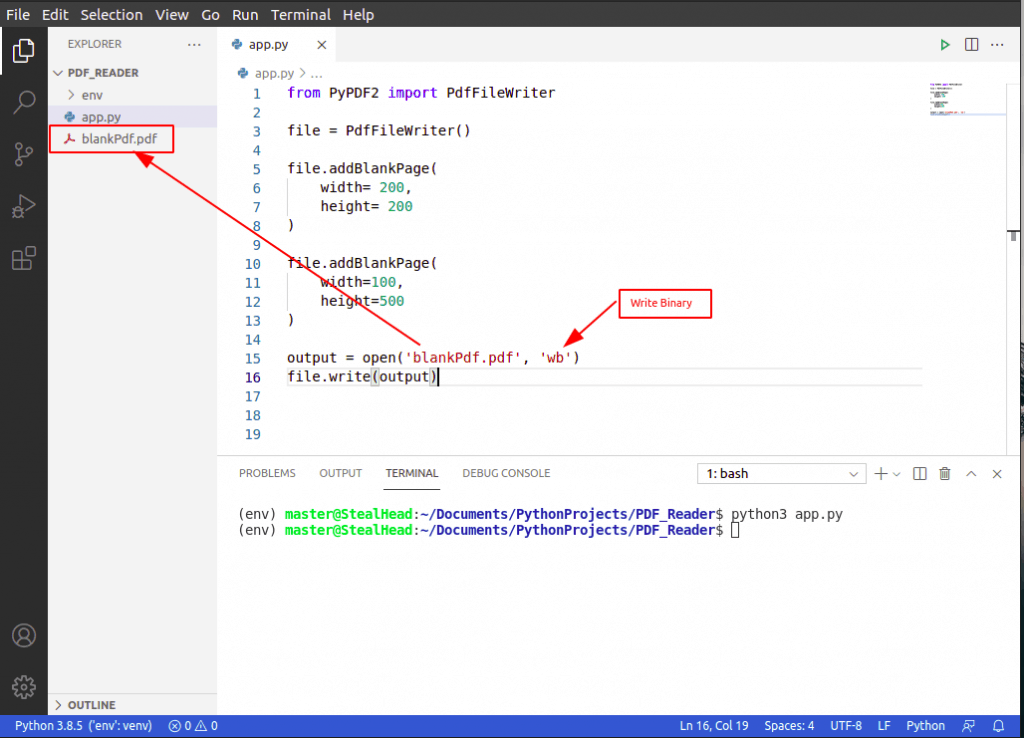The width and height of the screenshot is (1024, 738).
Task: Select UTF-8 encoding in the status bar
Action: (846, 725)
